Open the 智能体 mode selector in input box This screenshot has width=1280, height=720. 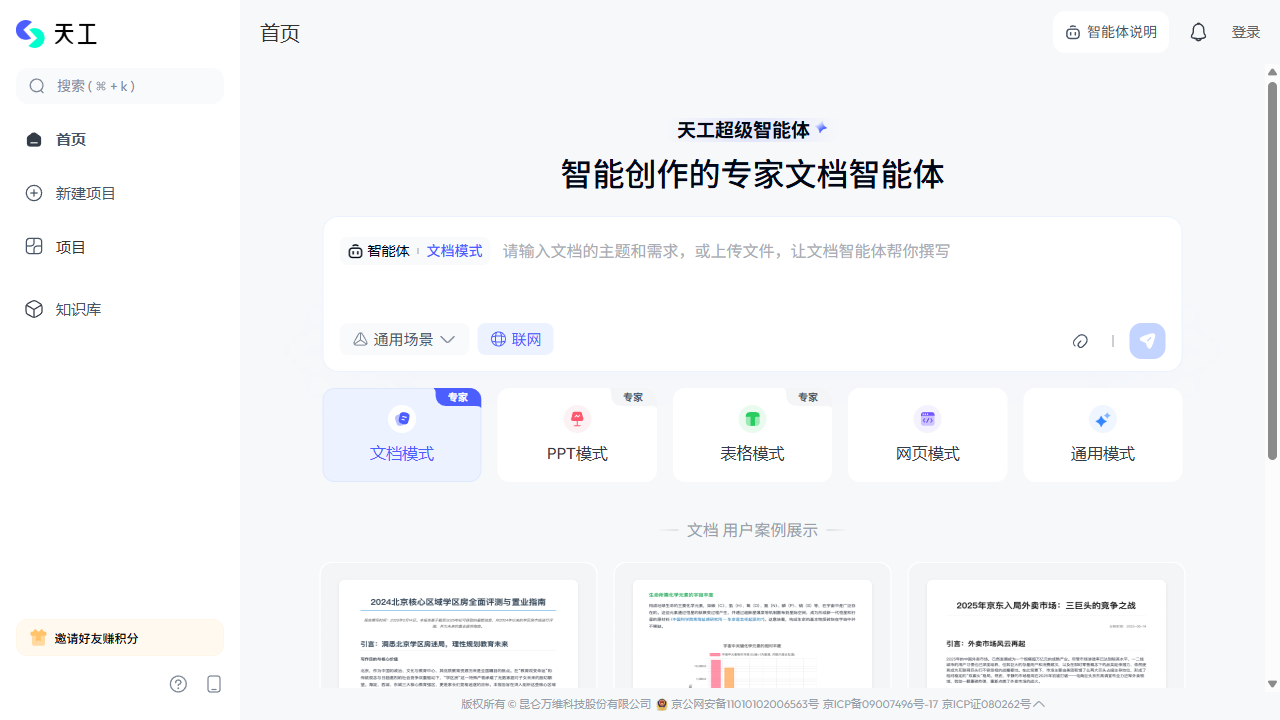379,251
